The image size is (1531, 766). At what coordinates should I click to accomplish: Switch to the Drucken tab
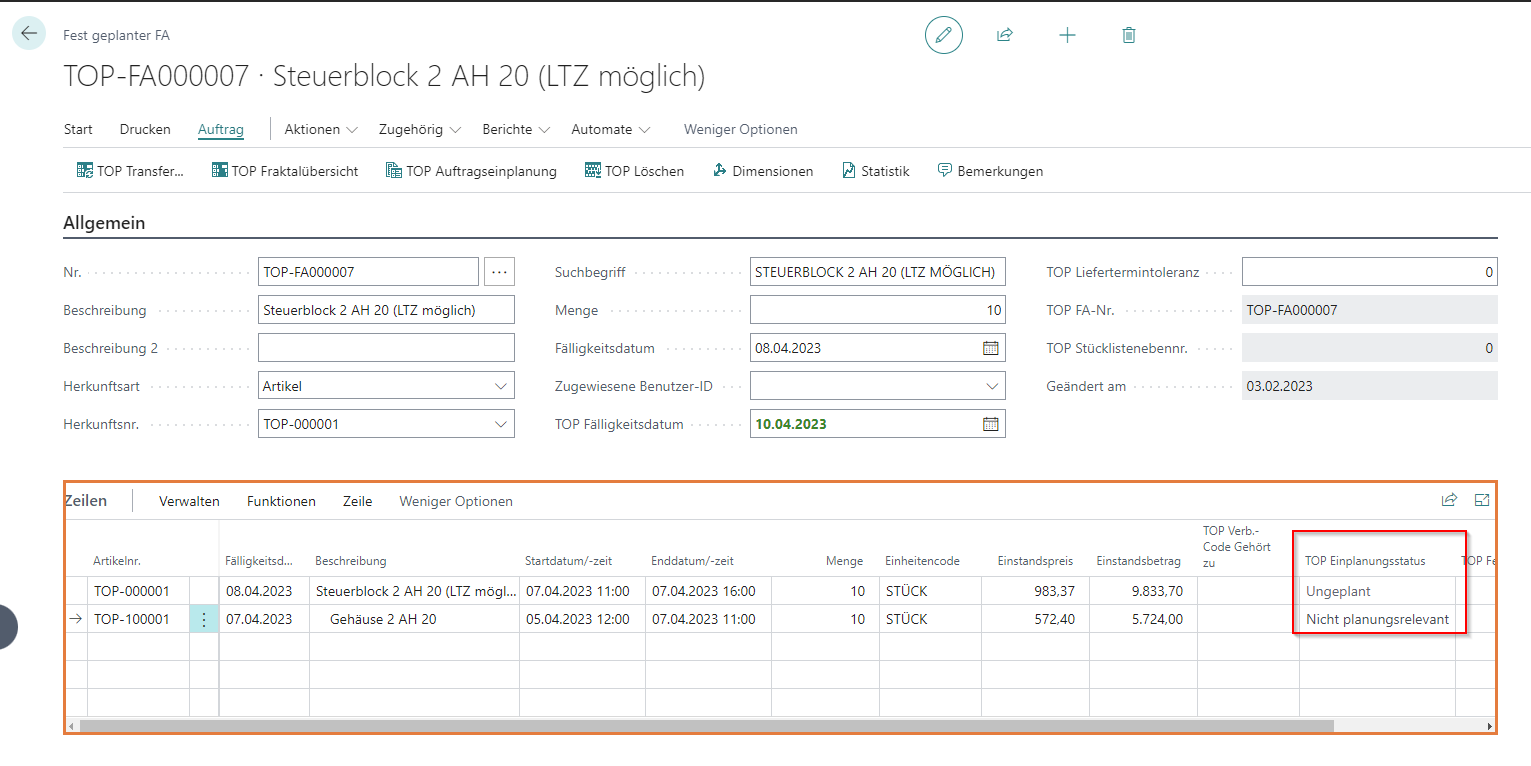click(145, 129)
